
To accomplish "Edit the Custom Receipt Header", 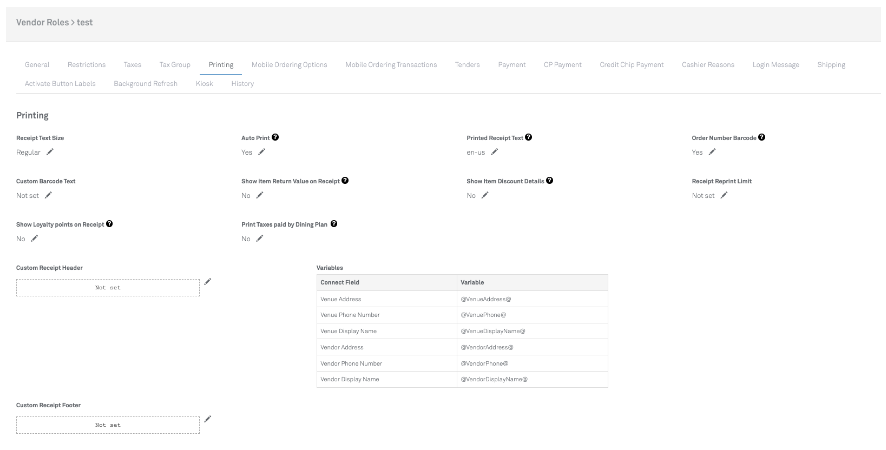I will 208,282.
